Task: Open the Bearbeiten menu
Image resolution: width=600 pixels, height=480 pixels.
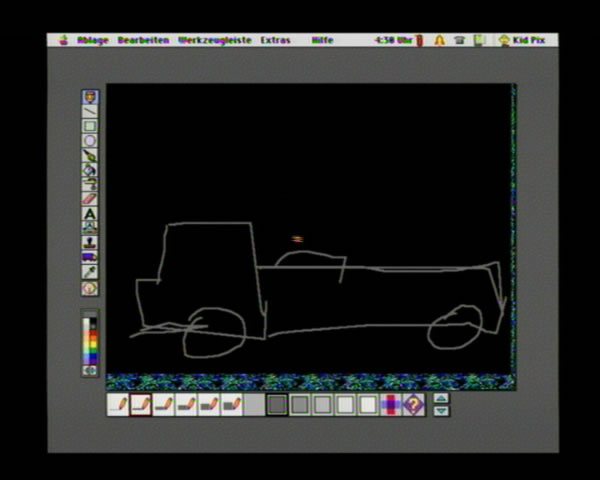Action: pyautogui.click(x=143, y=41)
